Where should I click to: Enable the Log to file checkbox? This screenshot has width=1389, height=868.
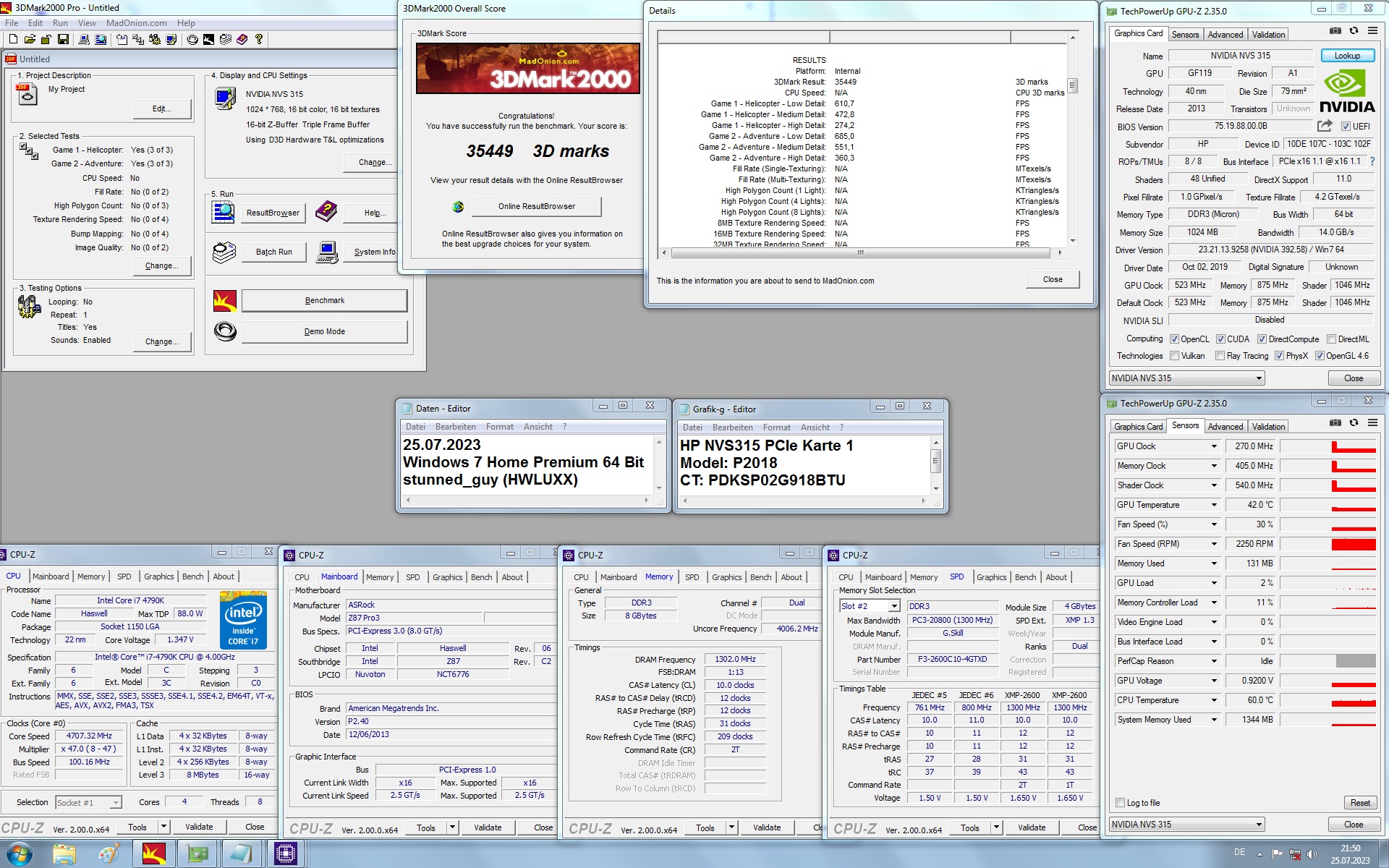pos(1121,803)
